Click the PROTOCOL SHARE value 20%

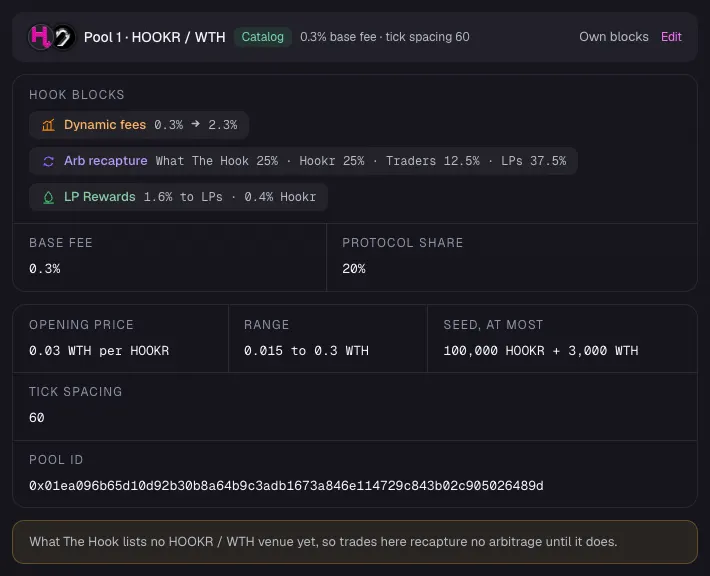pyautogui.click(x=354, y=269)
